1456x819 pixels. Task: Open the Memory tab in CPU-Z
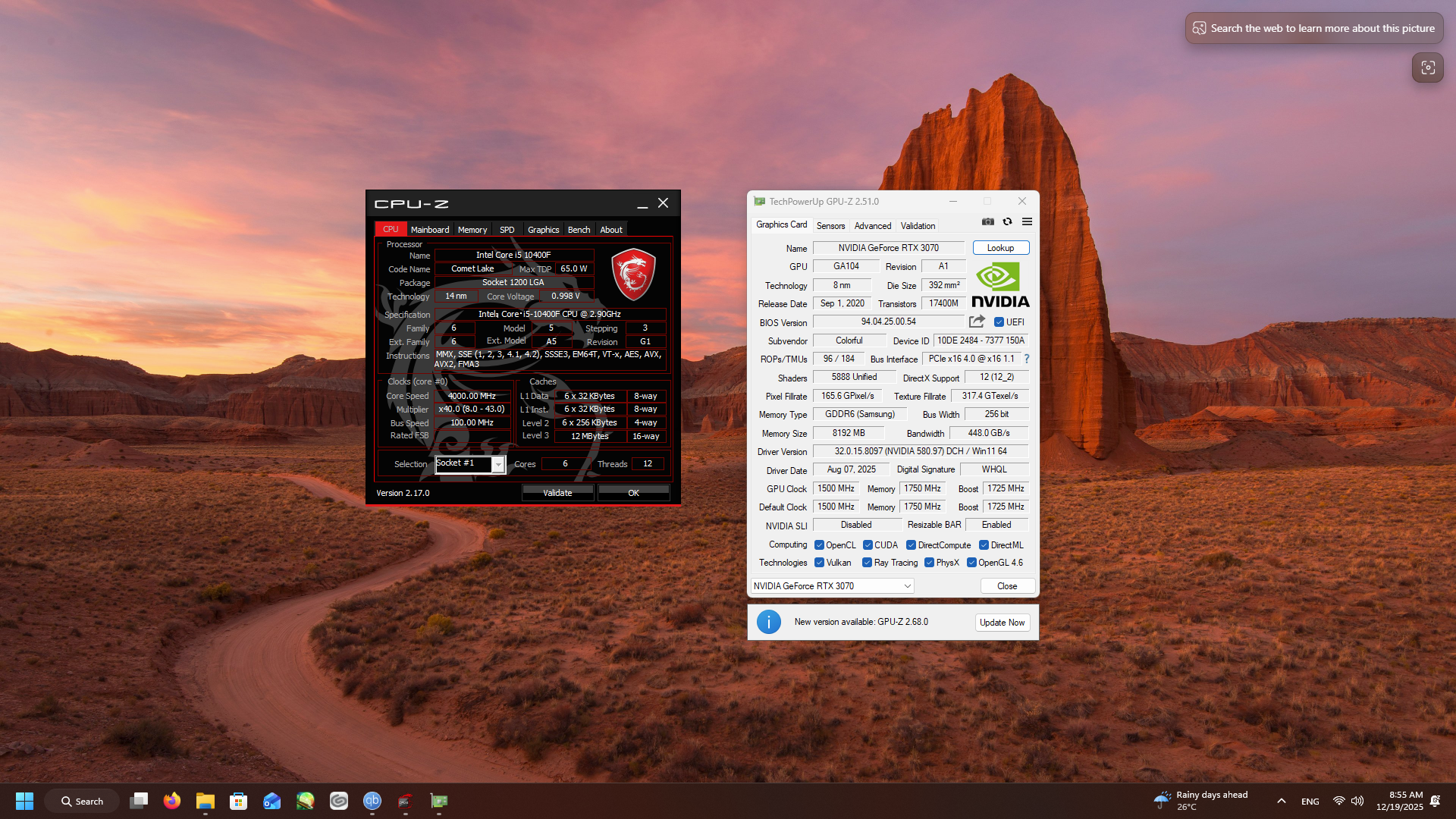[x=472, y=230]
